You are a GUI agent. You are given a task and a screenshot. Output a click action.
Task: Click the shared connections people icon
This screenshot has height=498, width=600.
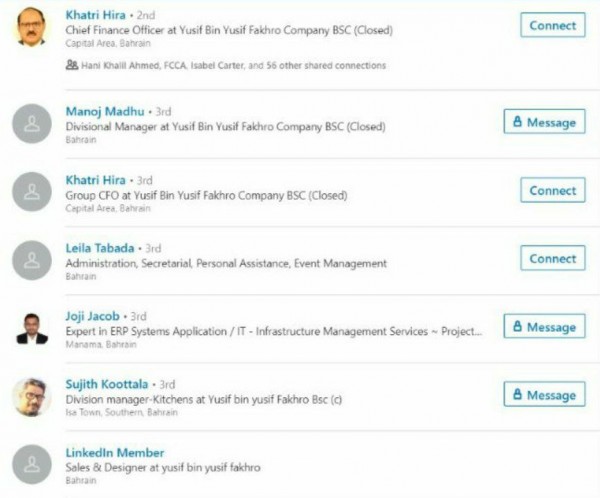tap(71, 65)
